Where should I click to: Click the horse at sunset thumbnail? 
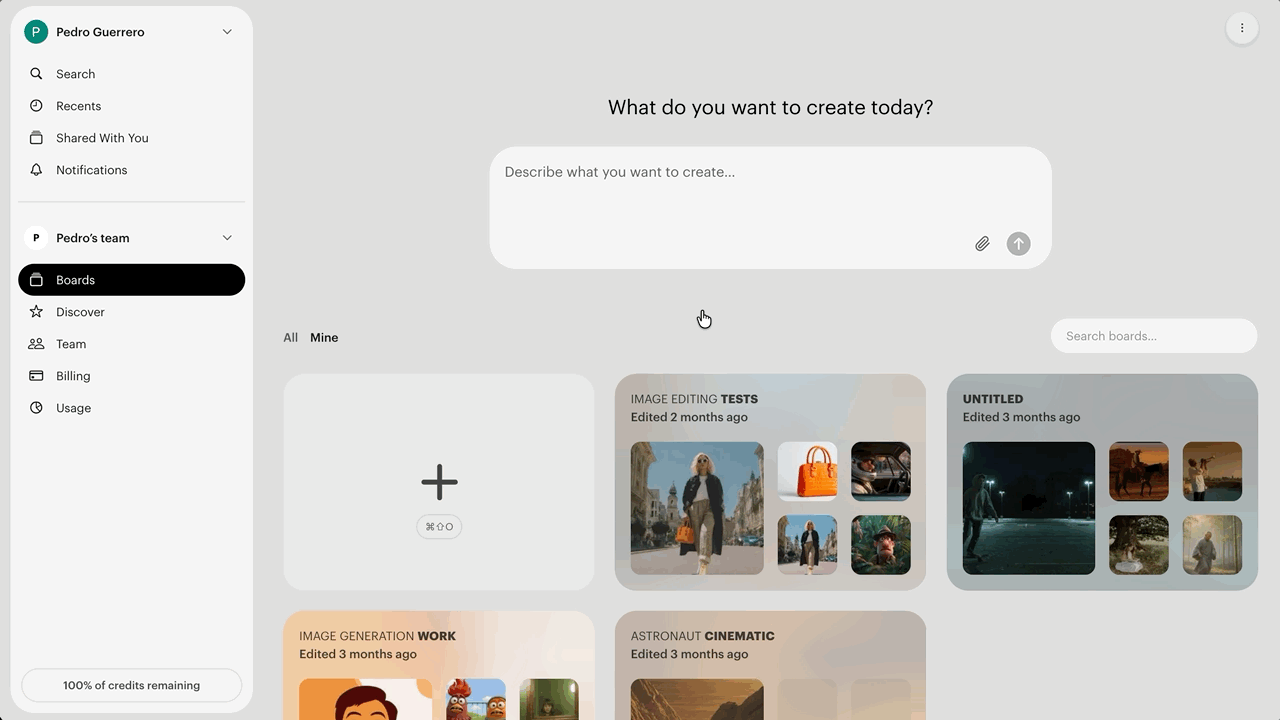[1139, 471]
